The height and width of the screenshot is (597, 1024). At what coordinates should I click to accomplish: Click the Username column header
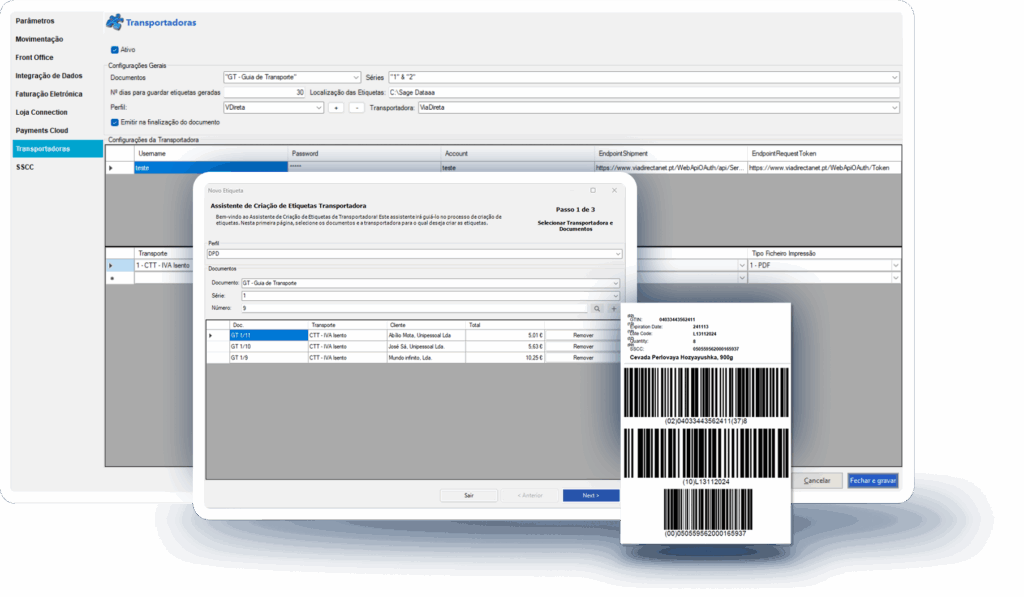pyautogui.click(x=211, y=153)
